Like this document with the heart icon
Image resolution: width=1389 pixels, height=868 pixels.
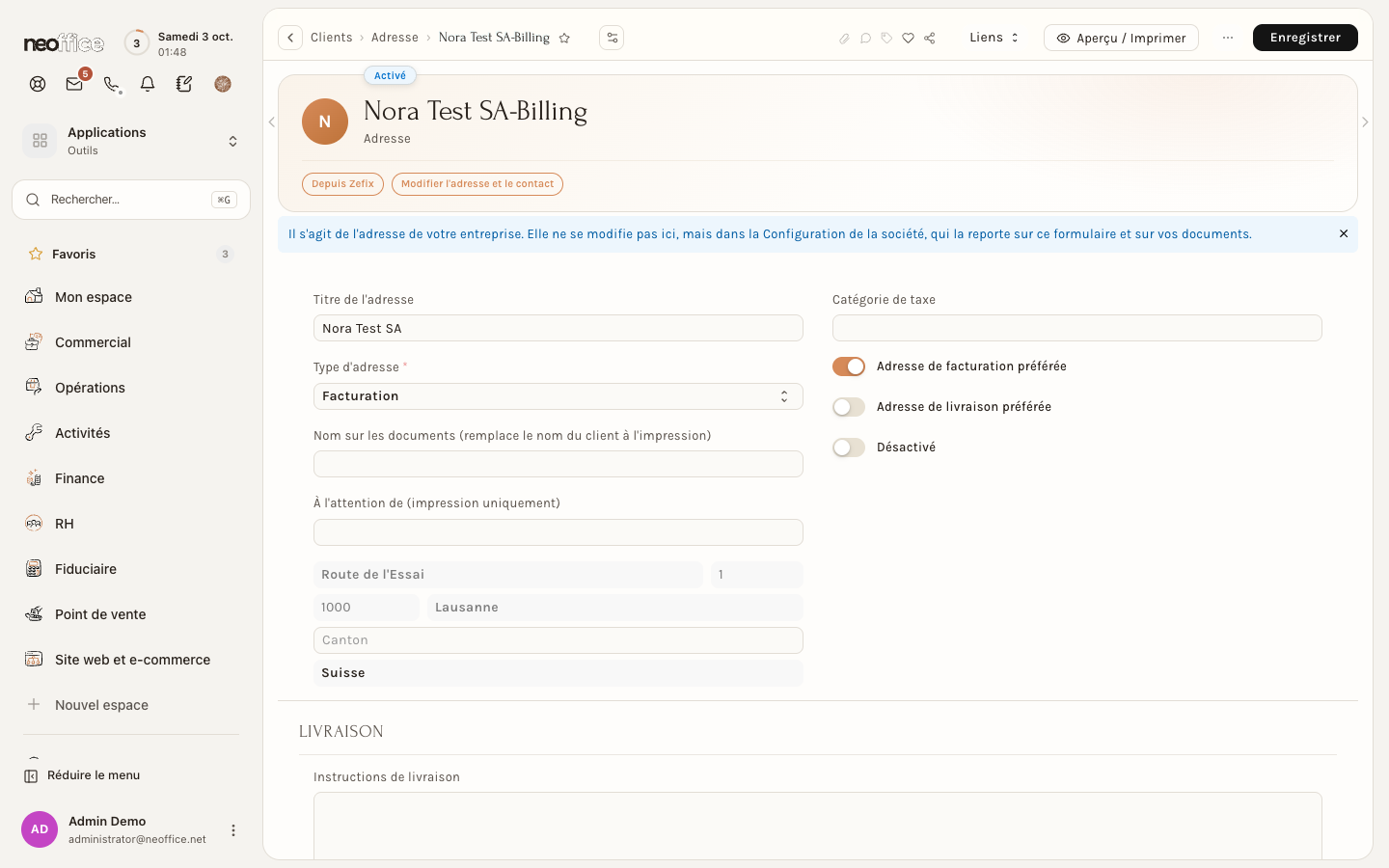908,39
